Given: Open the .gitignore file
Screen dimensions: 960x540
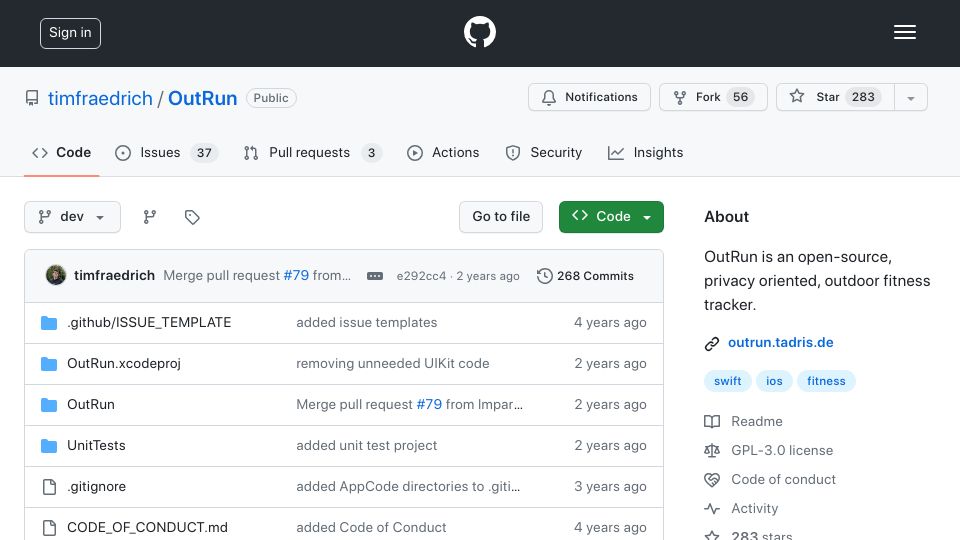Looking at the screenshot, I should coord(96,487).
